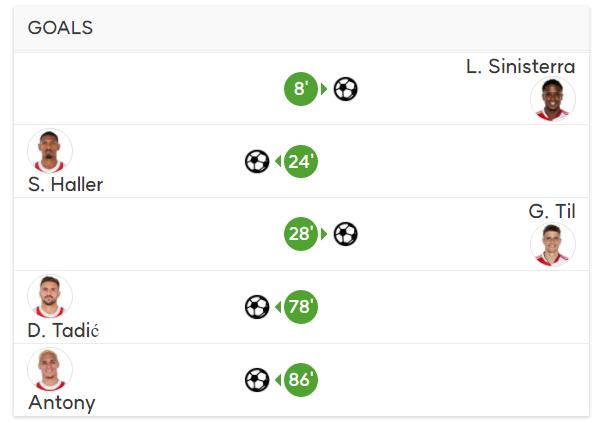Screen dimensions: 602x423
Task: Select the green 8' minute badge
Action: [301, 89]
